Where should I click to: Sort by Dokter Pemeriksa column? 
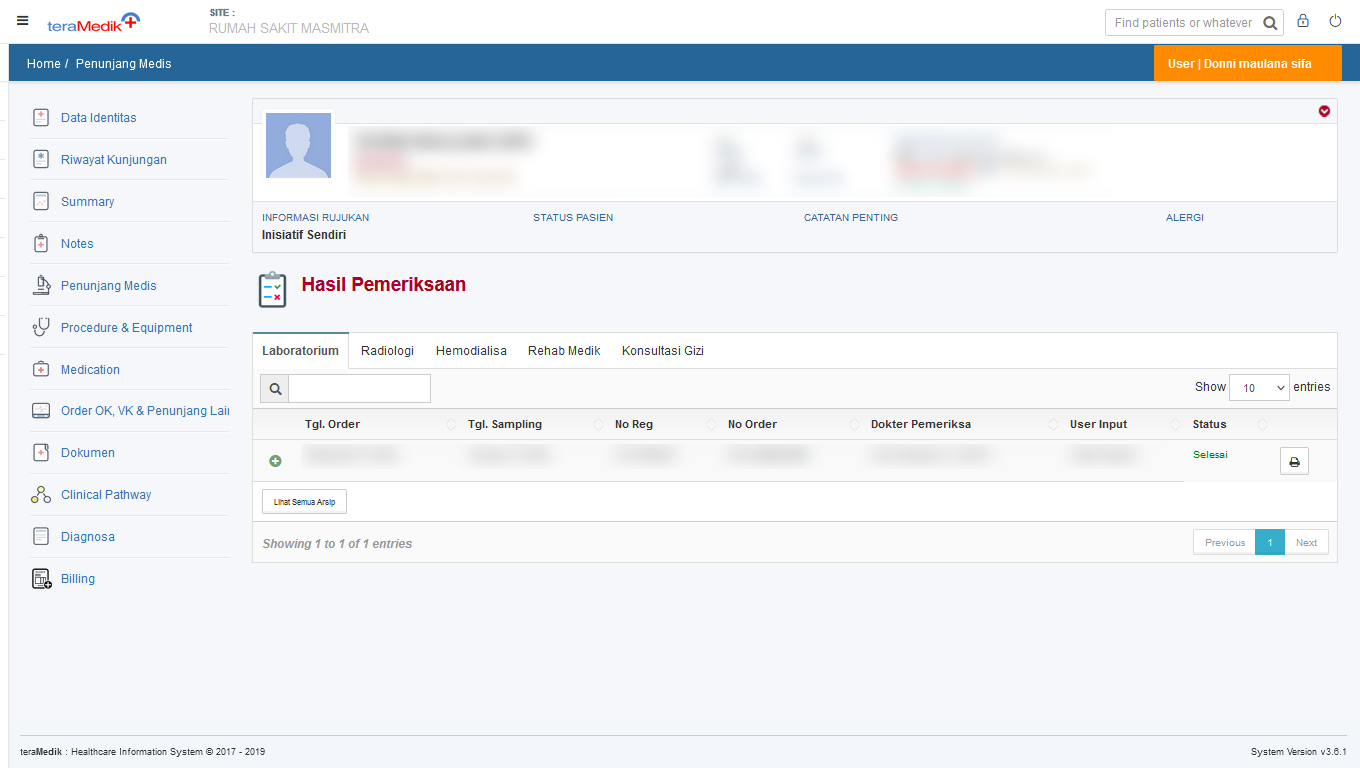coord(961,424)
